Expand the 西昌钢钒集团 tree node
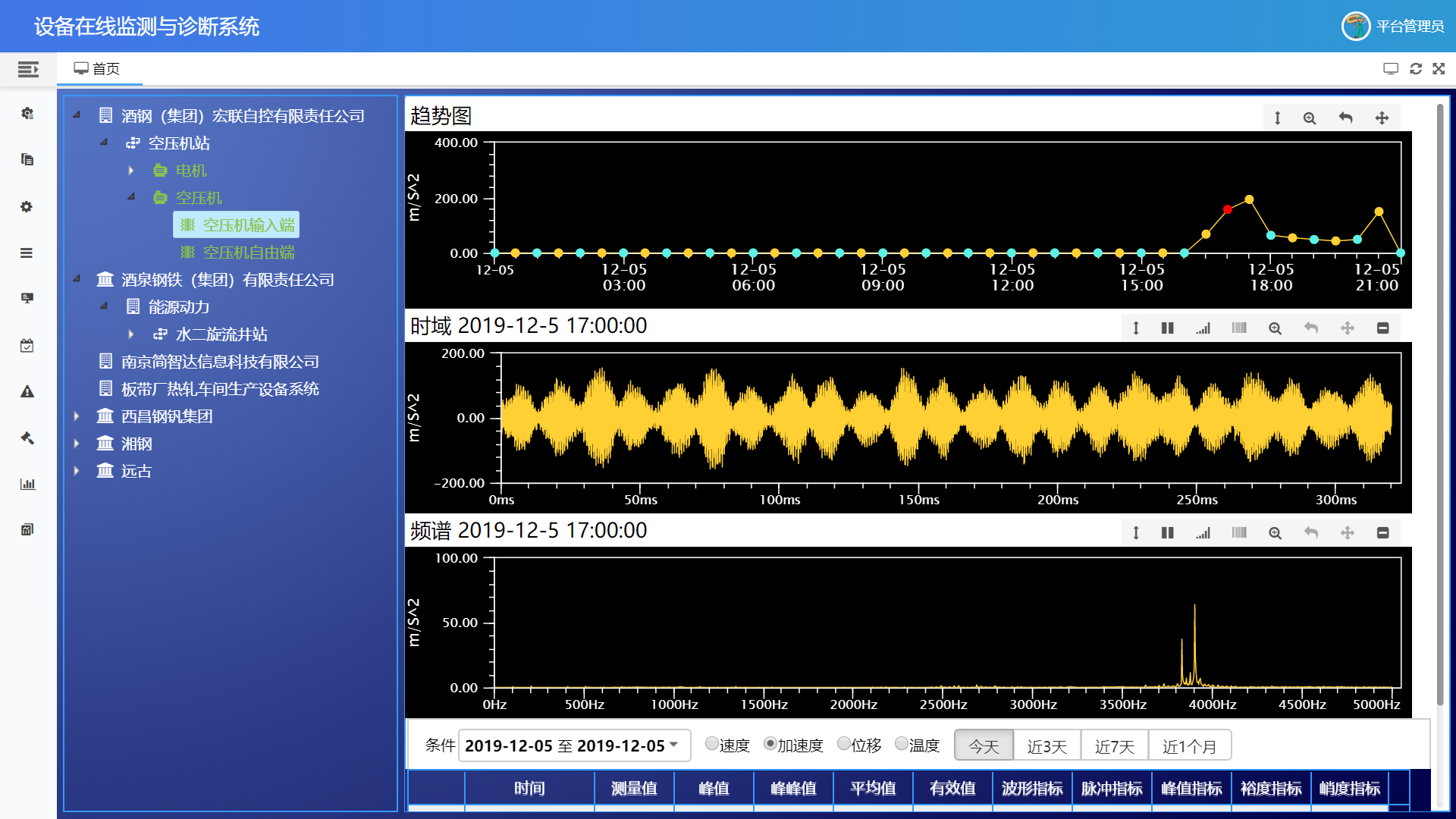Screen dimensions: 1456x819 pos(77,416)
